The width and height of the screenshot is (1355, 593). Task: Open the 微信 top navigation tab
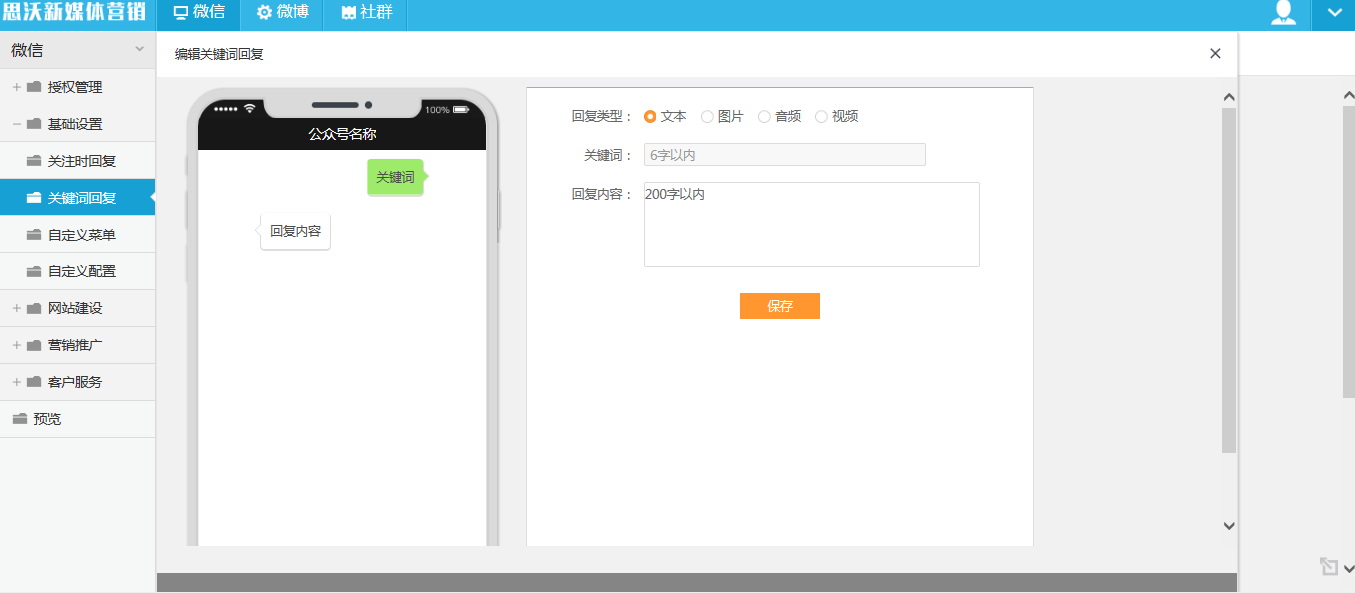tap(198, 13)
